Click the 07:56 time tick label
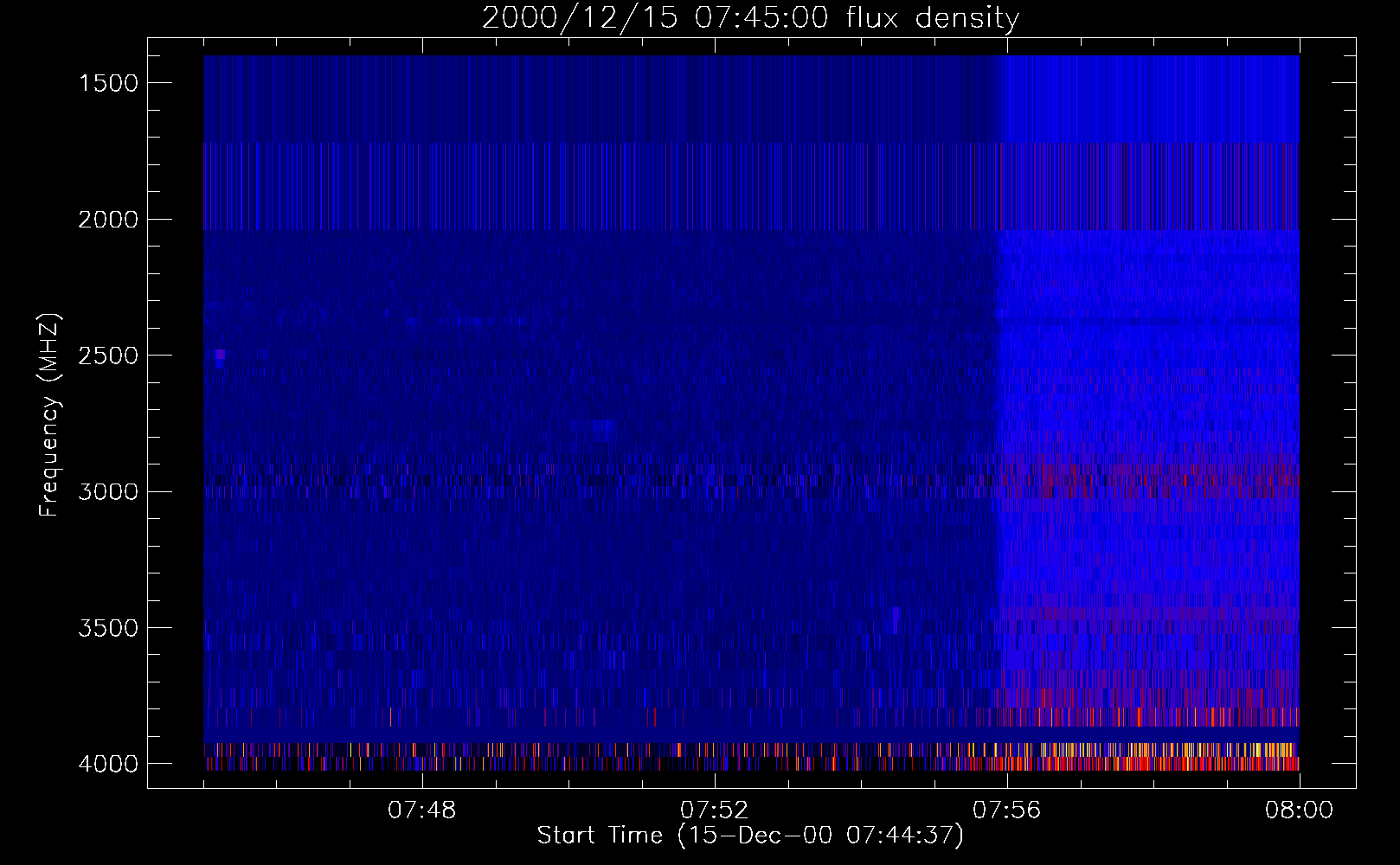Image resolution: width=1400 pixels, height=865 pixels. [x=1007, y=811]
